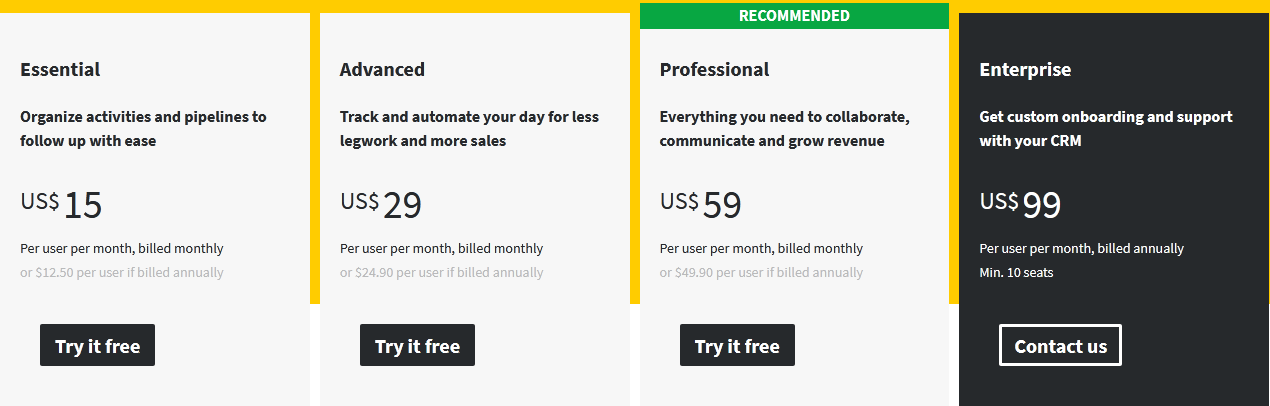
Task: Click the US$ 29 Advanced price
Action: [381, 204]
